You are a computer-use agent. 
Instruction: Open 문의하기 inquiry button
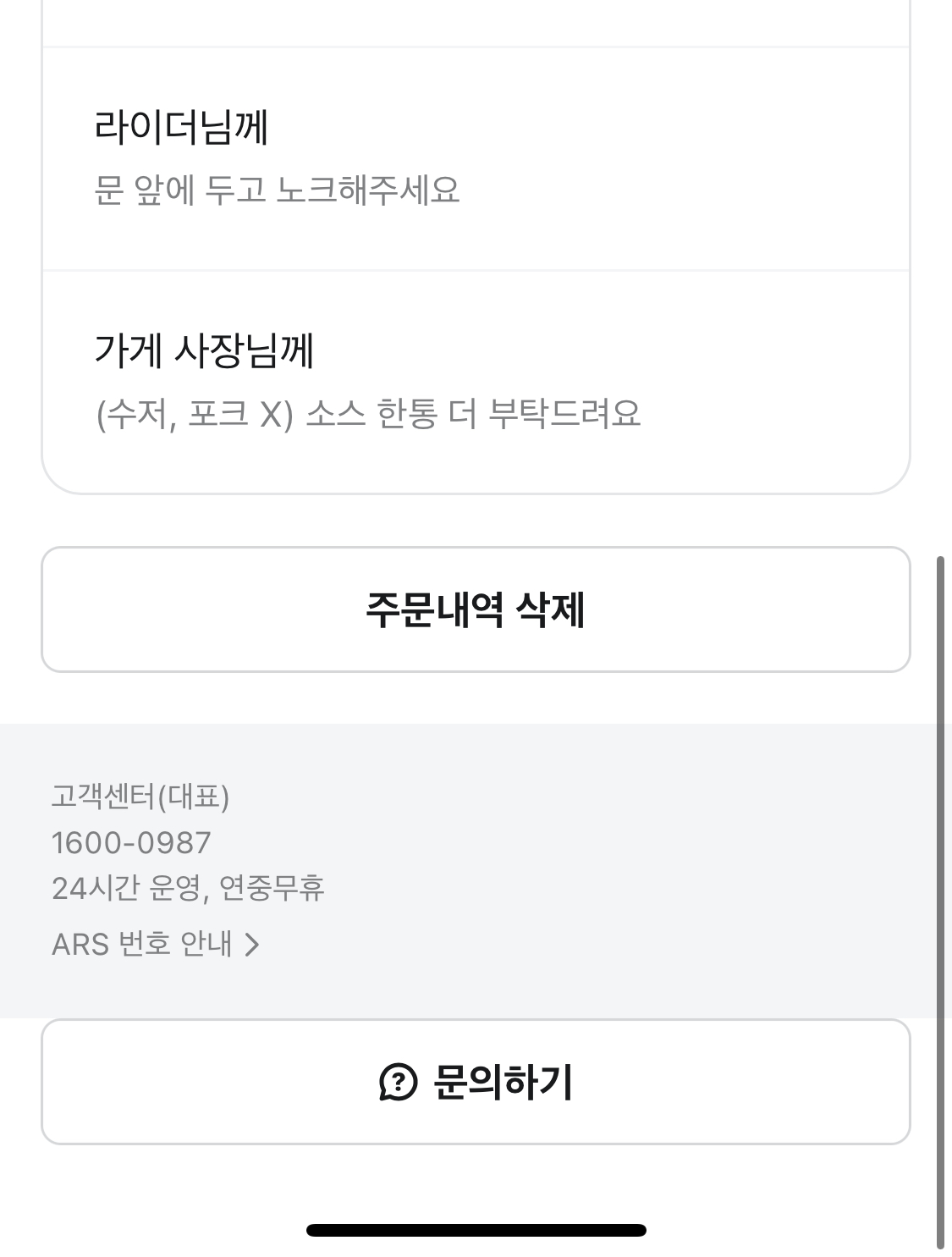tap(476, 1082)
